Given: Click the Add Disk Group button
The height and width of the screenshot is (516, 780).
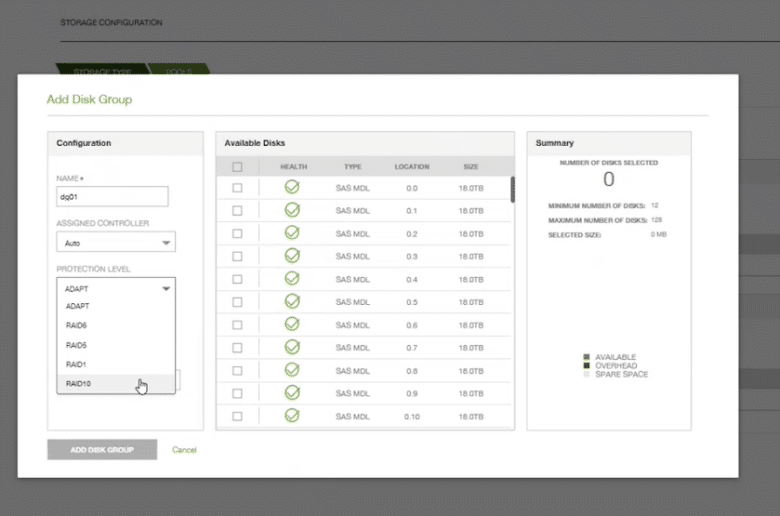Looking at the screenshot, I should 102,450.
